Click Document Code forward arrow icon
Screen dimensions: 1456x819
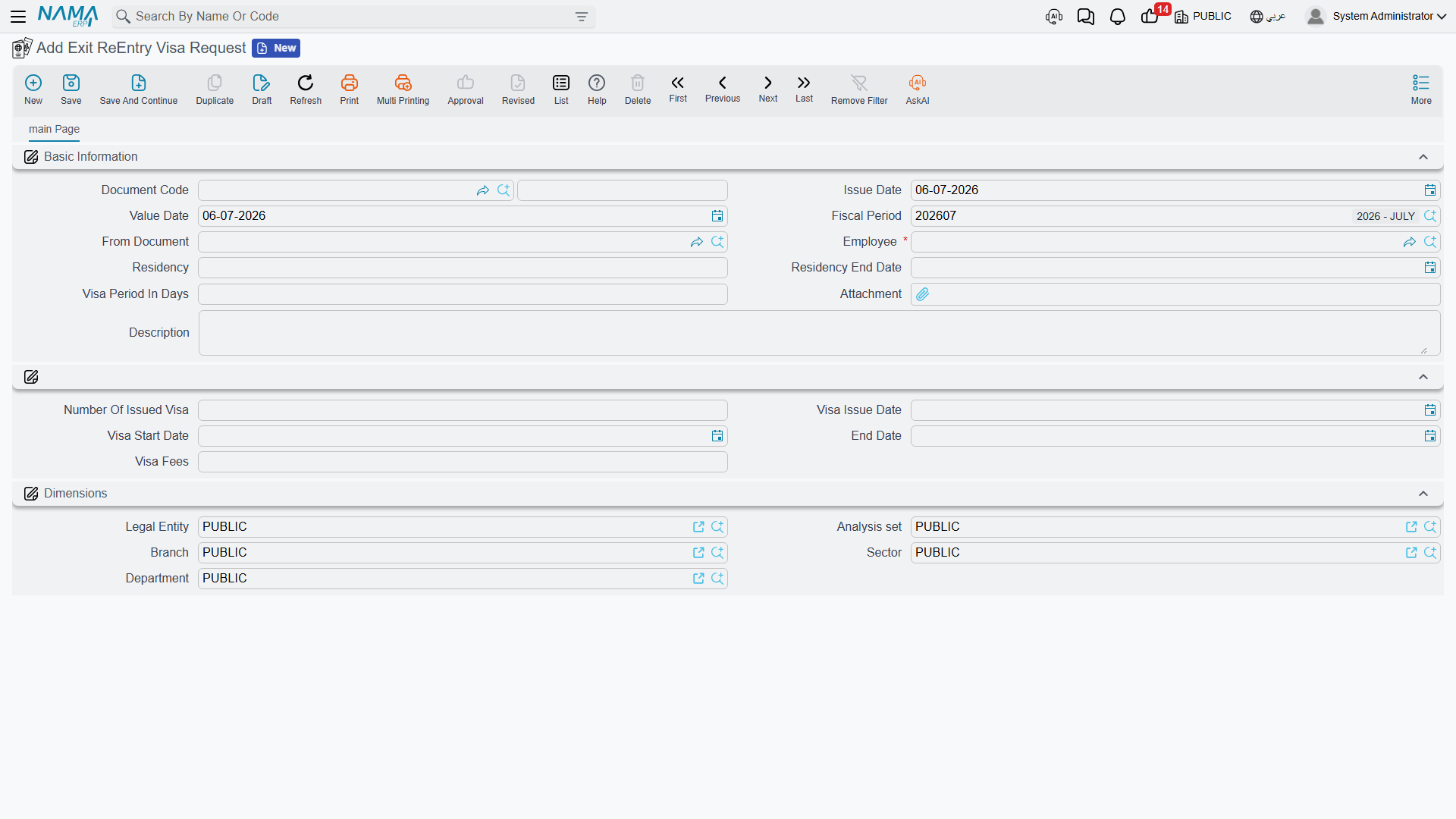[x=483, y=190]
